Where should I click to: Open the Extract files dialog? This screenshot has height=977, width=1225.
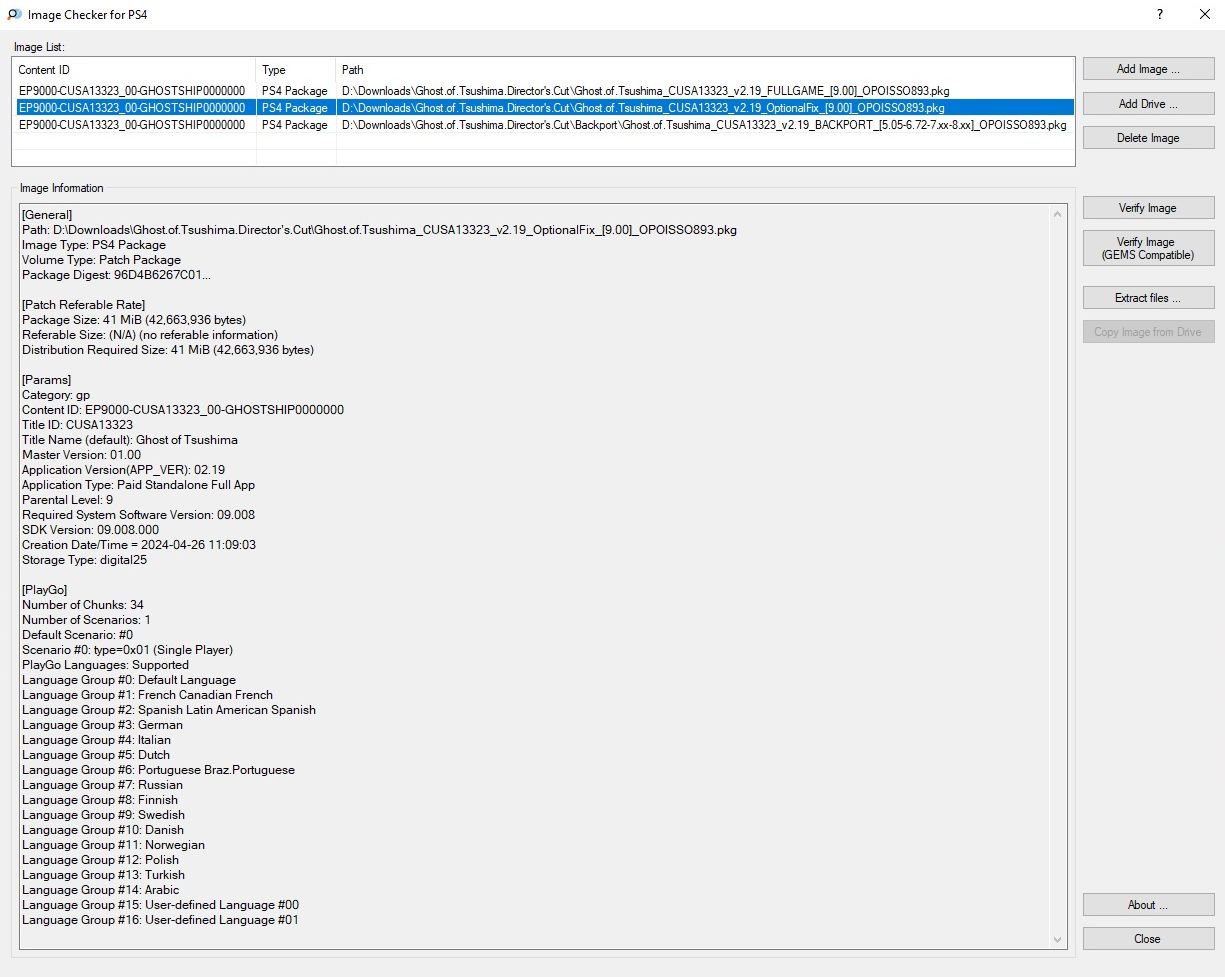pyautogui.click(x=1148, y=298)
